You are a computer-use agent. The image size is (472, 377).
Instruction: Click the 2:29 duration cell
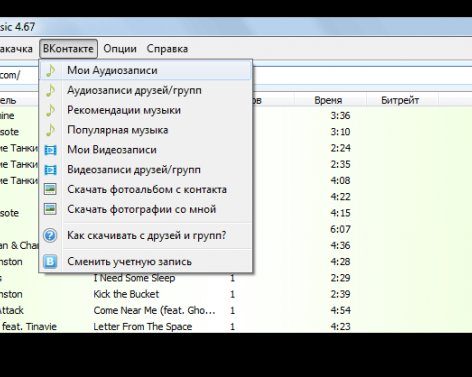tap(340, 278)
